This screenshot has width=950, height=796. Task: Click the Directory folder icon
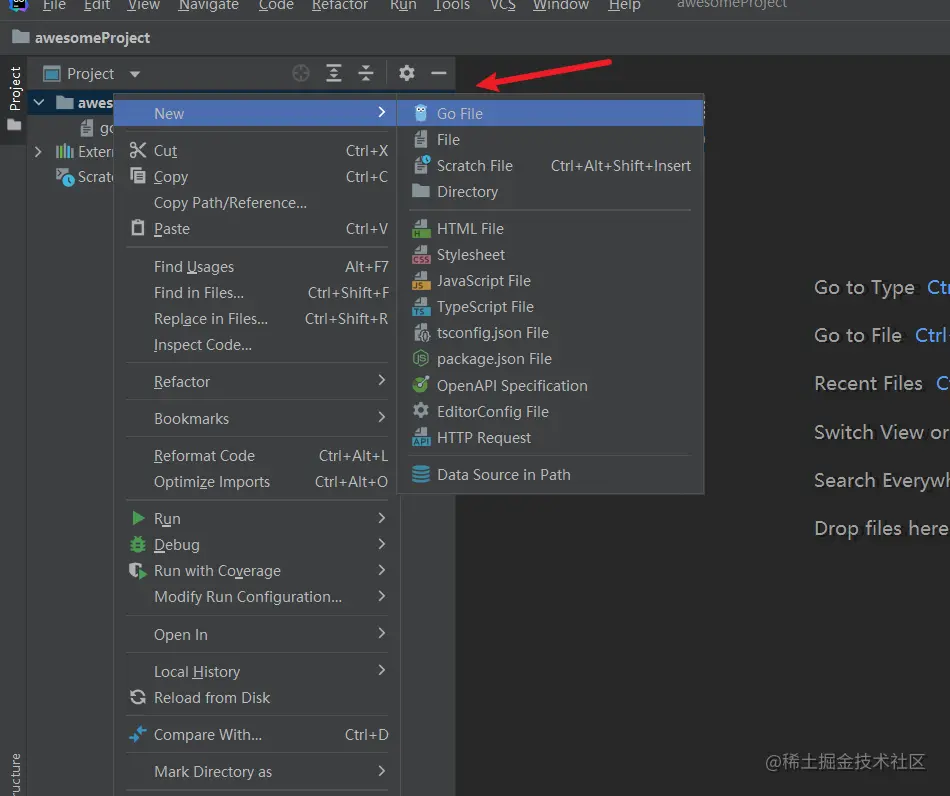(x=420, y=191)
